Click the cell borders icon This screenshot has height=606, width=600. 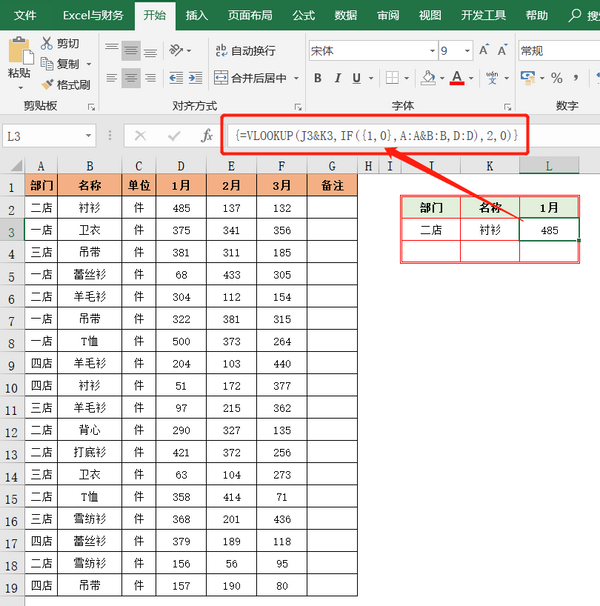[x=392, y=78]
